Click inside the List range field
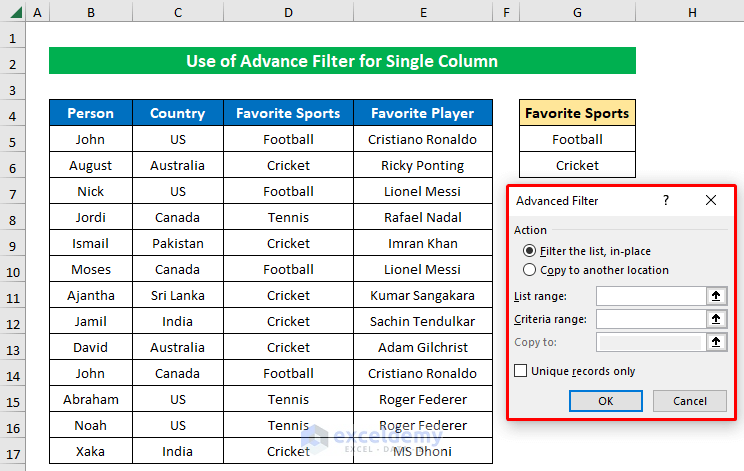 pos(650,296)
